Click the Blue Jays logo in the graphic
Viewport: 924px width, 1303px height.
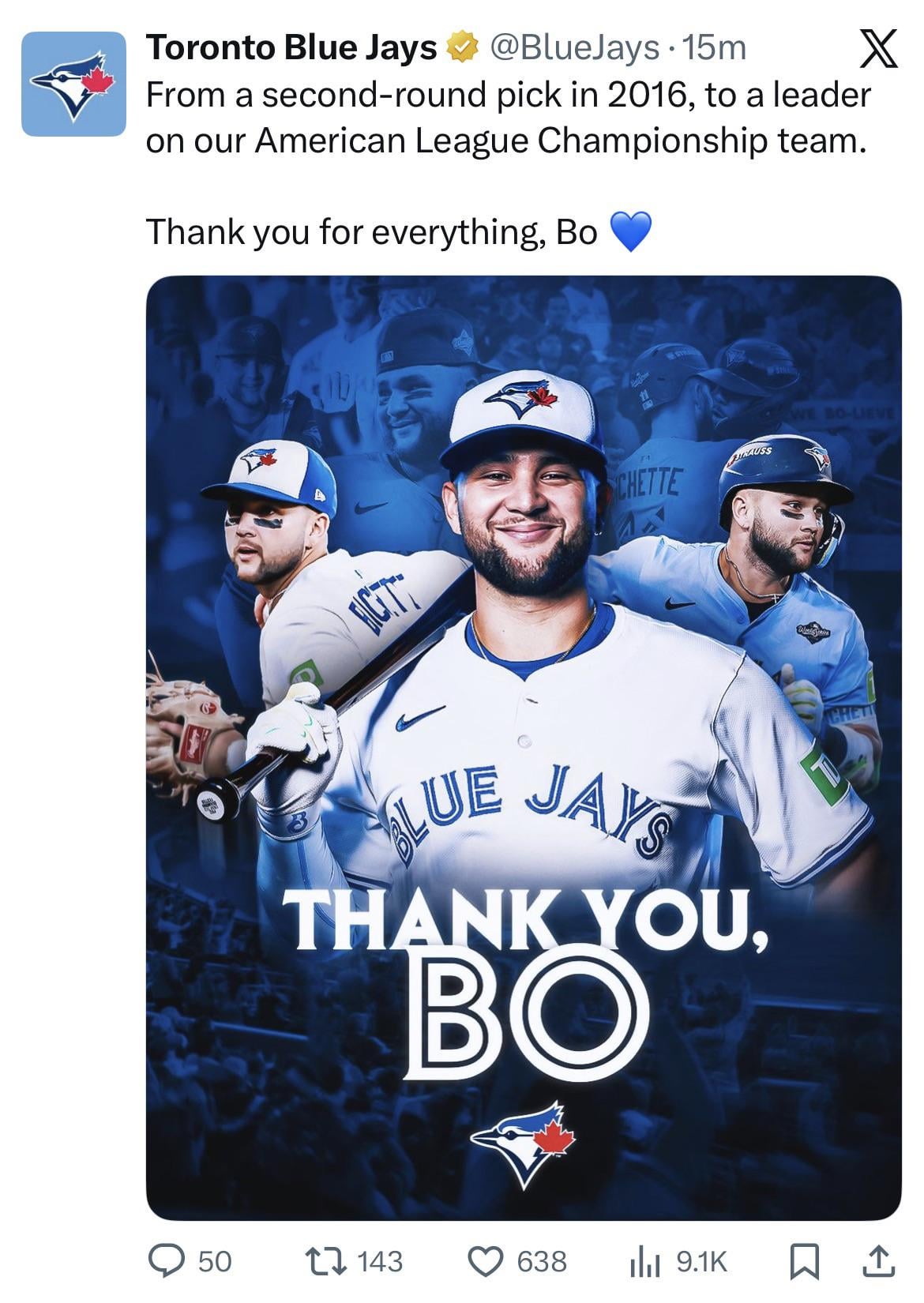(524, 1144)
